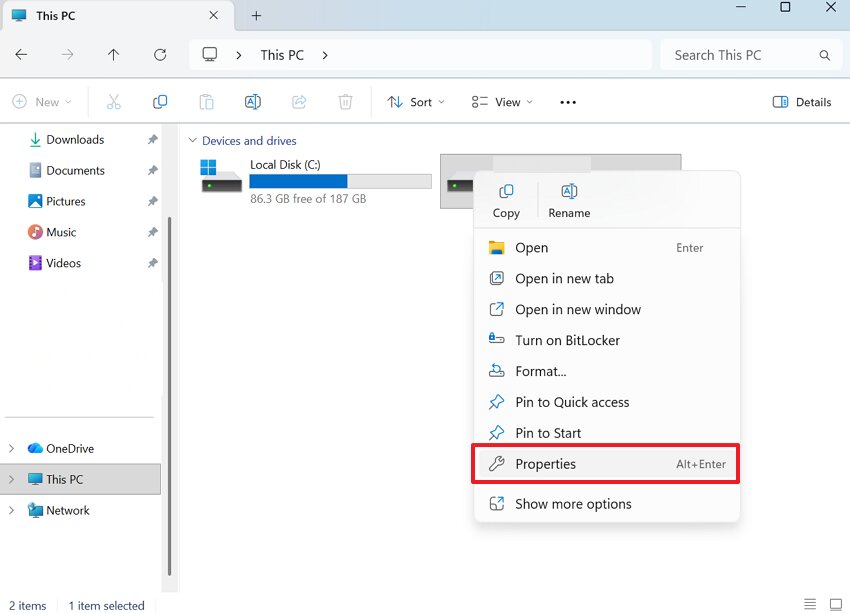850x613 pixels.
Task: Click the Copy icon in the toolbar
Action: tap(160, 101)
